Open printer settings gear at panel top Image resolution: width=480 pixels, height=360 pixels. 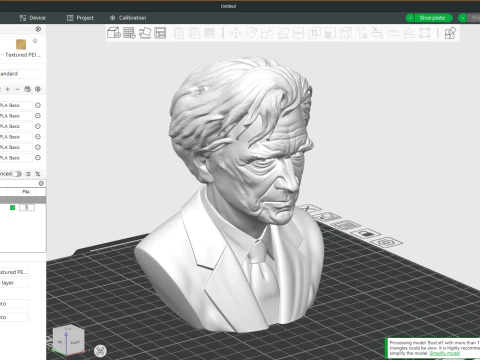coord(38,29)
